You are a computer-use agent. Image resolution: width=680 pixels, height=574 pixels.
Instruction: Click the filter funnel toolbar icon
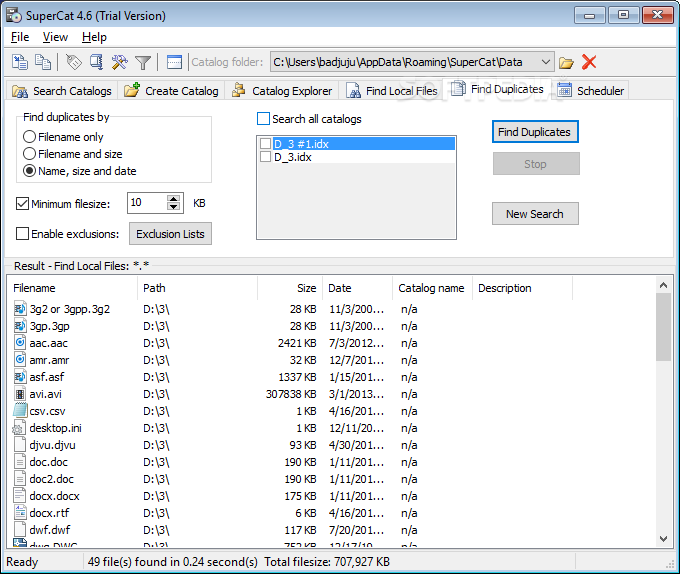click(x=143, y=62)
